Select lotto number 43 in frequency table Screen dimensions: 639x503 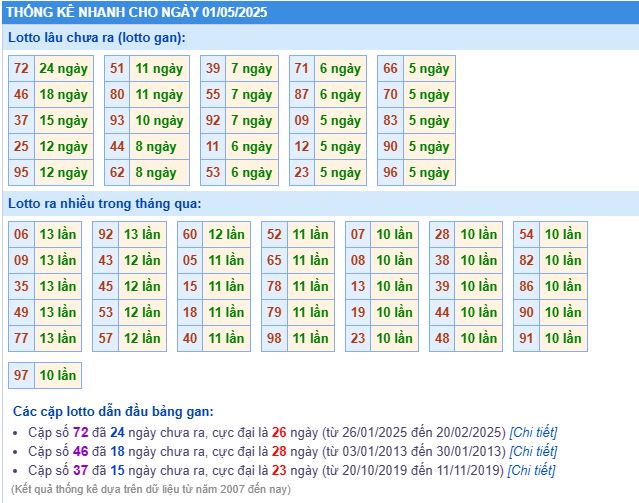tap(106, 260)
